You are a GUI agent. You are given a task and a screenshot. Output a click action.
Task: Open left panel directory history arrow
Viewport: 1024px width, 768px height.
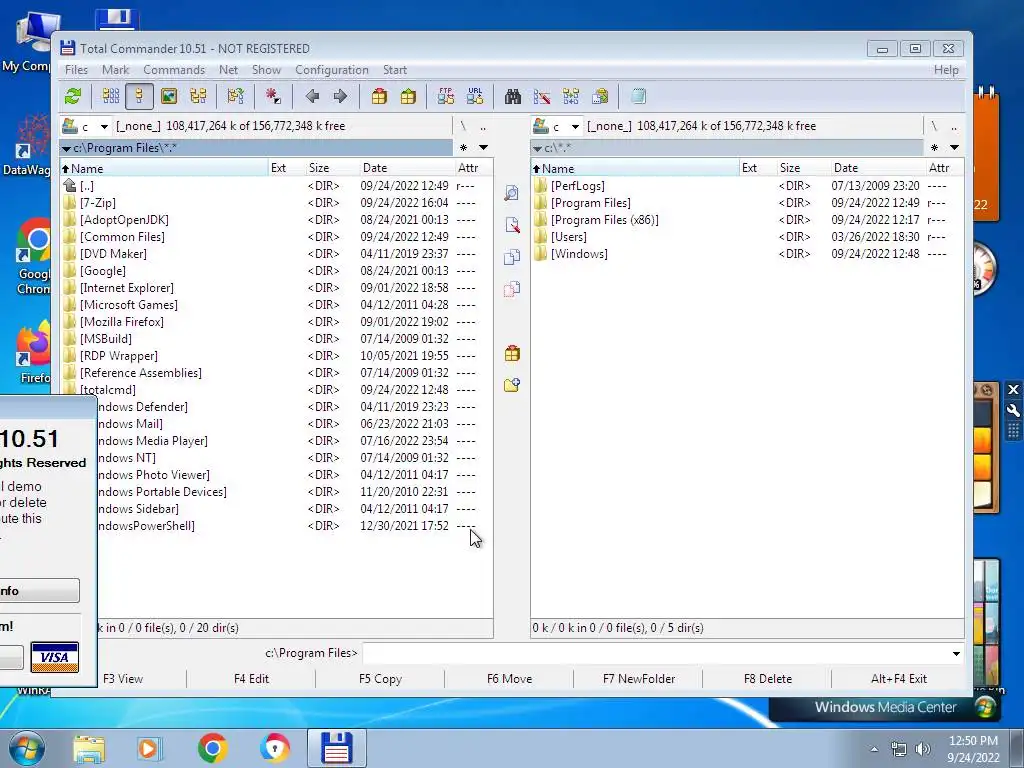tap(483, 148)
